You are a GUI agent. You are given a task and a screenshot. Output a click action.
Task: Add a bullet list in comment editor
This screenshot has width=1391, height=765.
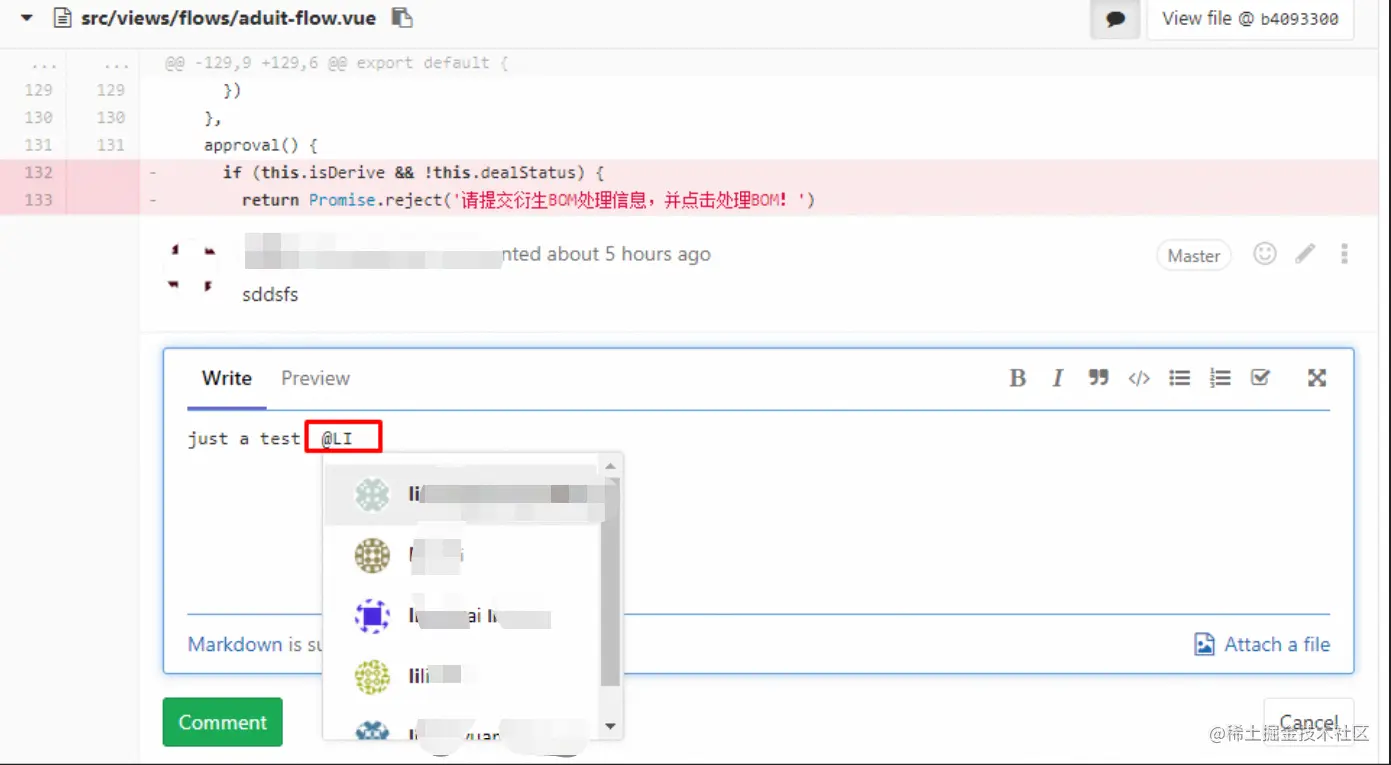(1180, 378)
